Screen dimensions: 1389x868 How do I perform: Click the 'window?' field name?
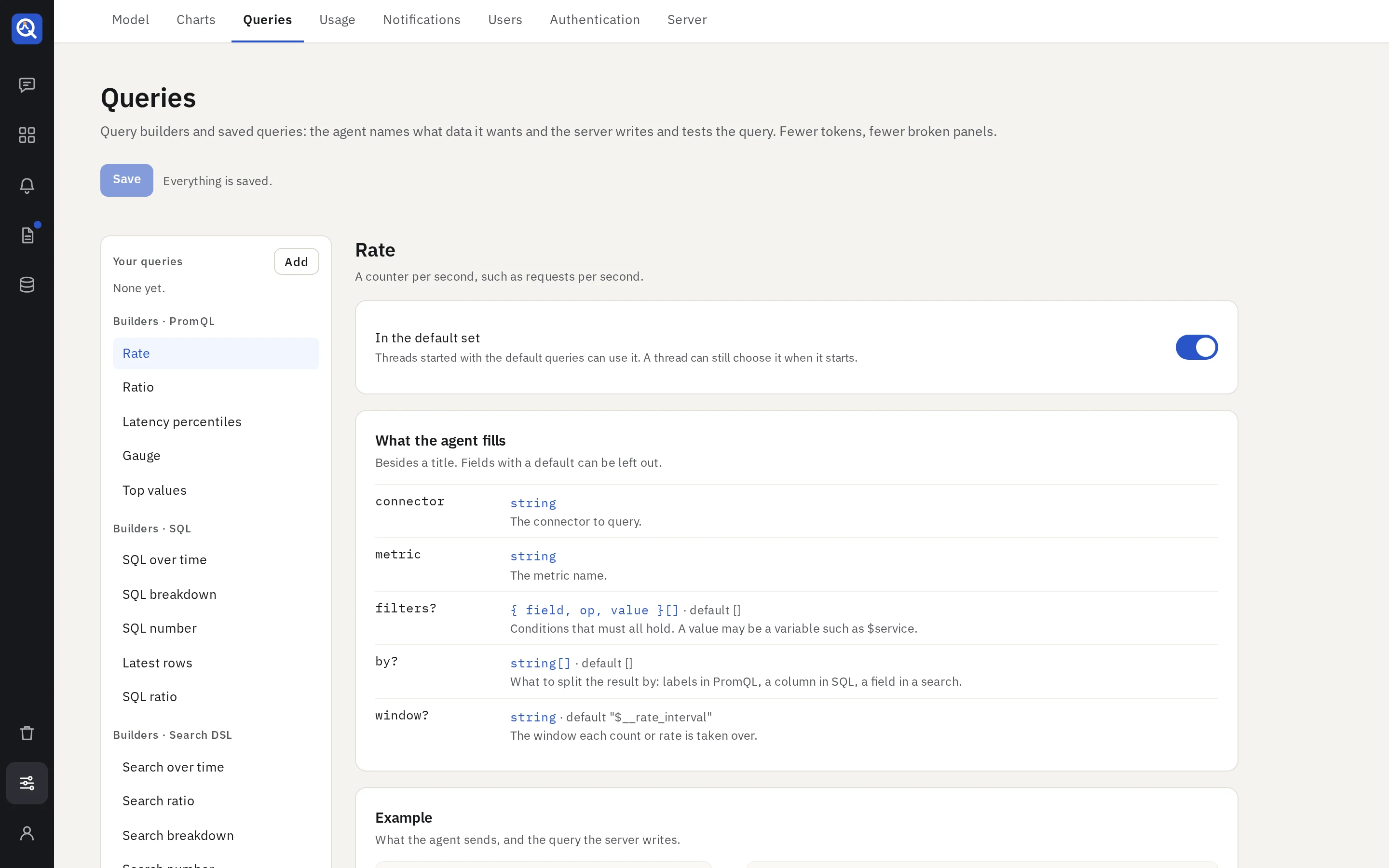(402, 716)
